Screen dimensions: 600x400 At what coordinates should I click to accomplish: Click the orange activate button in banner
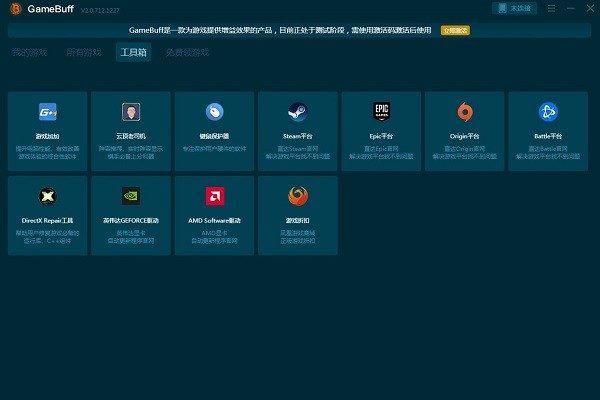coord(454,30)
